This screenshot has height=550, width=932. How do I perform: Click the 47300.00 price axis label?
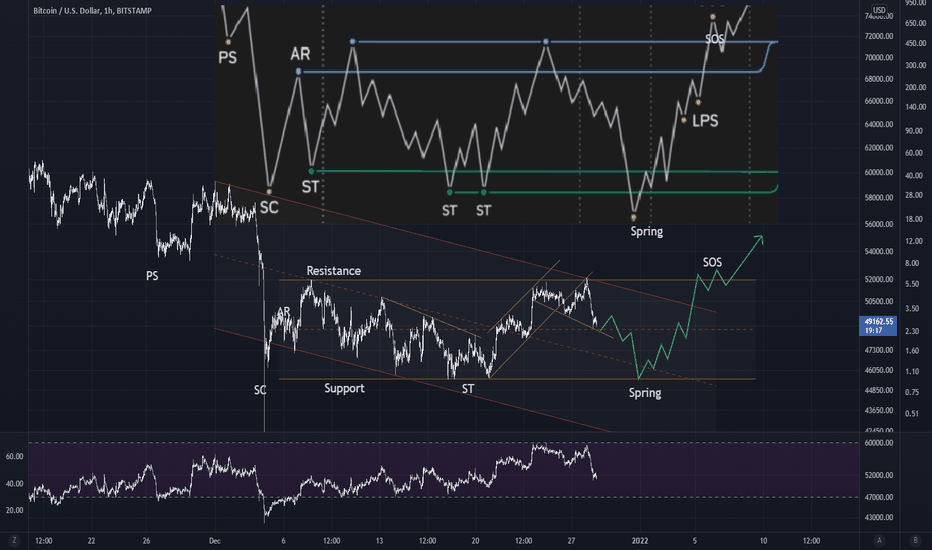[879, 350]
